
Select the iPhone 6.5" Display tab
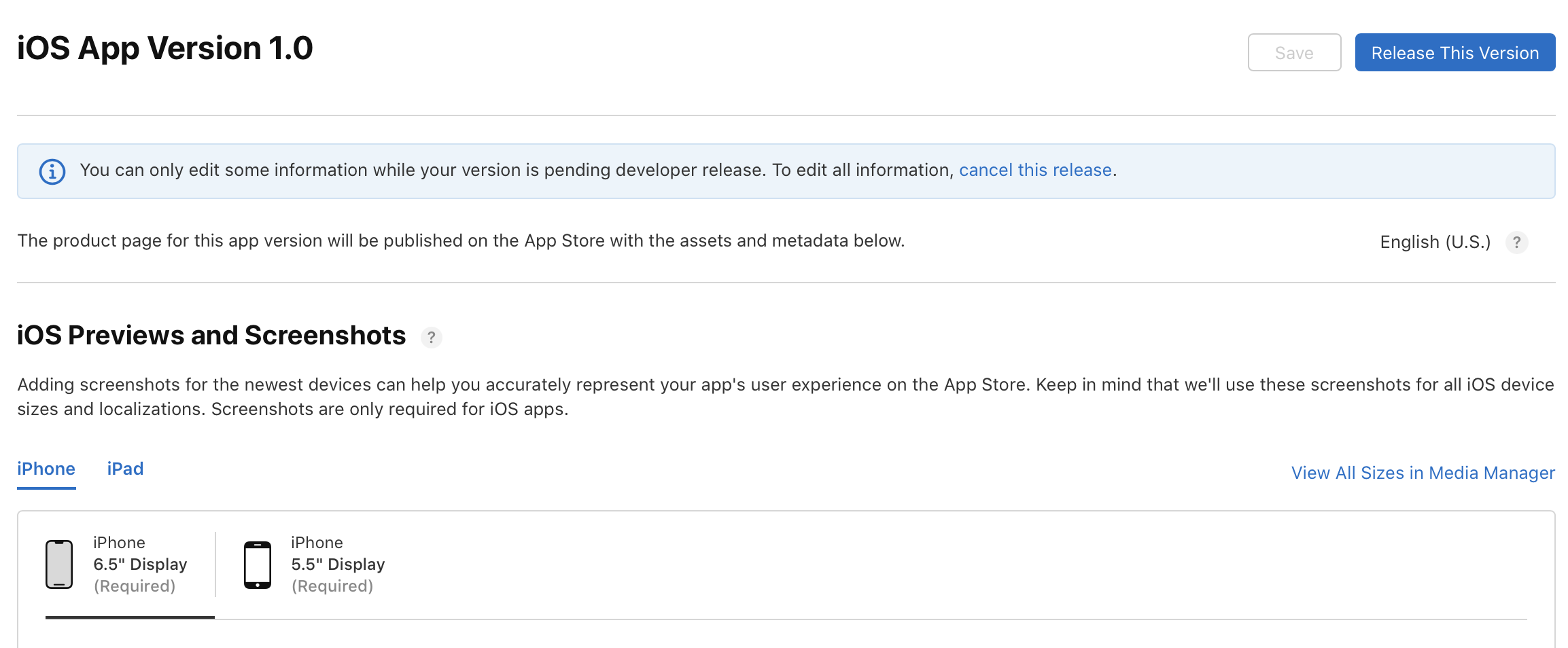(130, 564)
